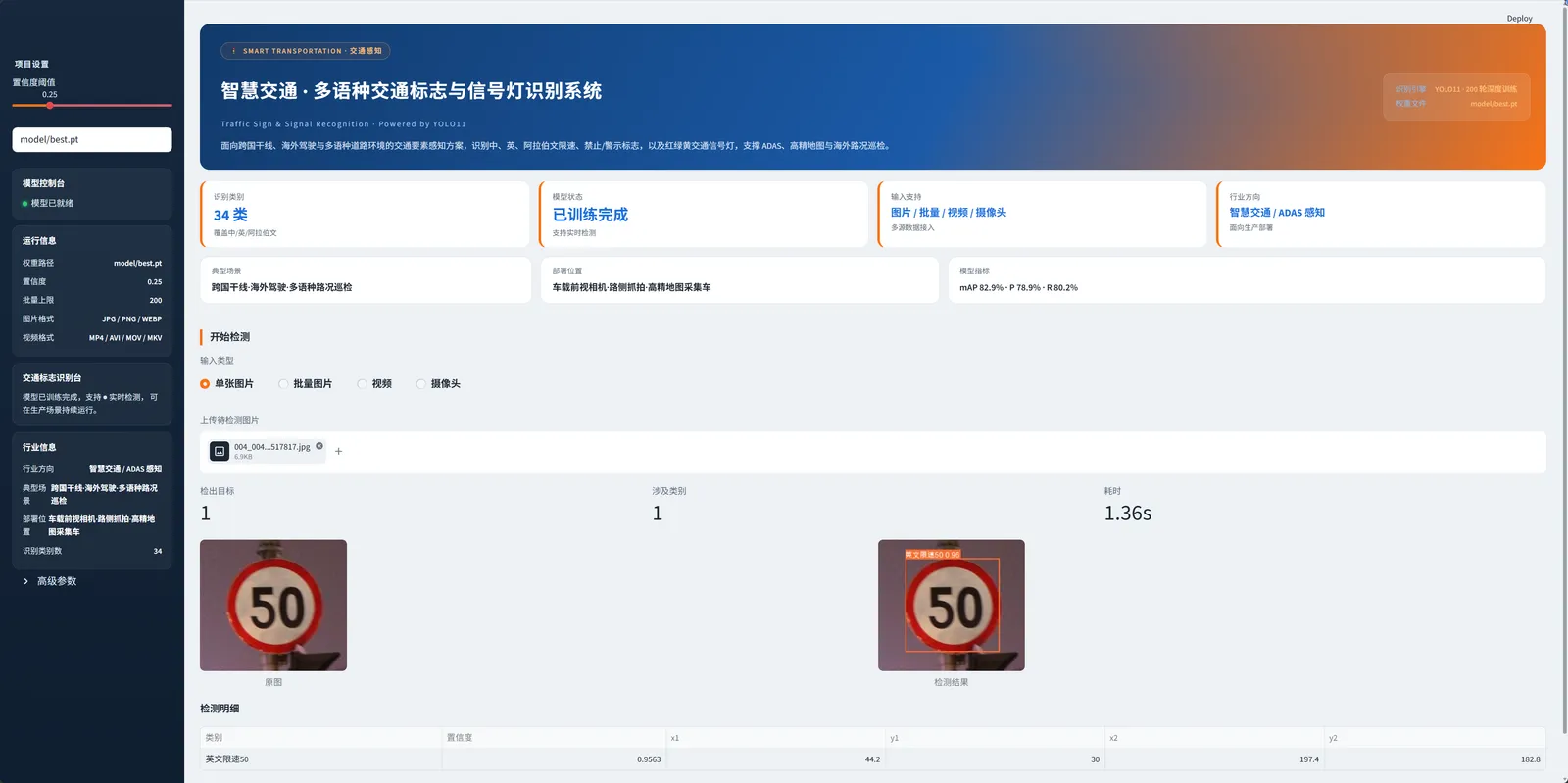Click the y2 column header
The width and height of the screenshot is (1568, 783).
(1435, 738)
